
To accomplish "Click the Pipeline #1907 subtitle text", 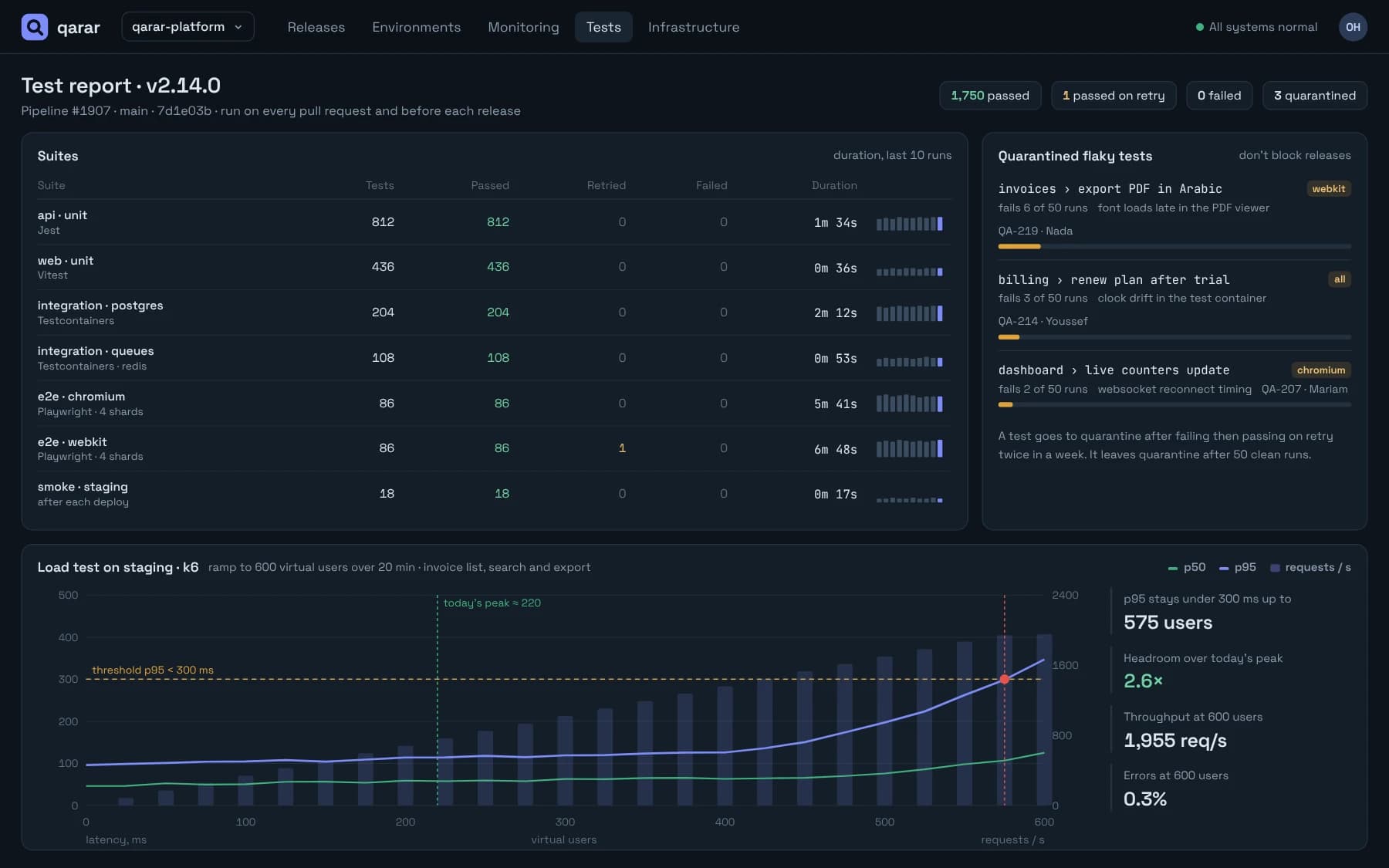I will point(271,111).
